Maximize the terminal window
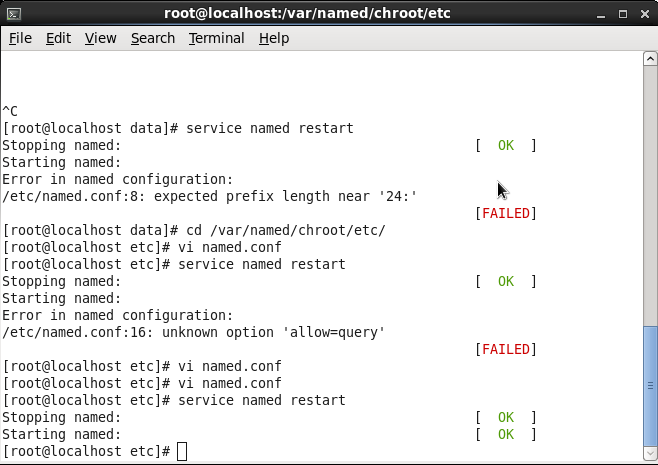Screen dimensions: 658x465 coord(620,12)
